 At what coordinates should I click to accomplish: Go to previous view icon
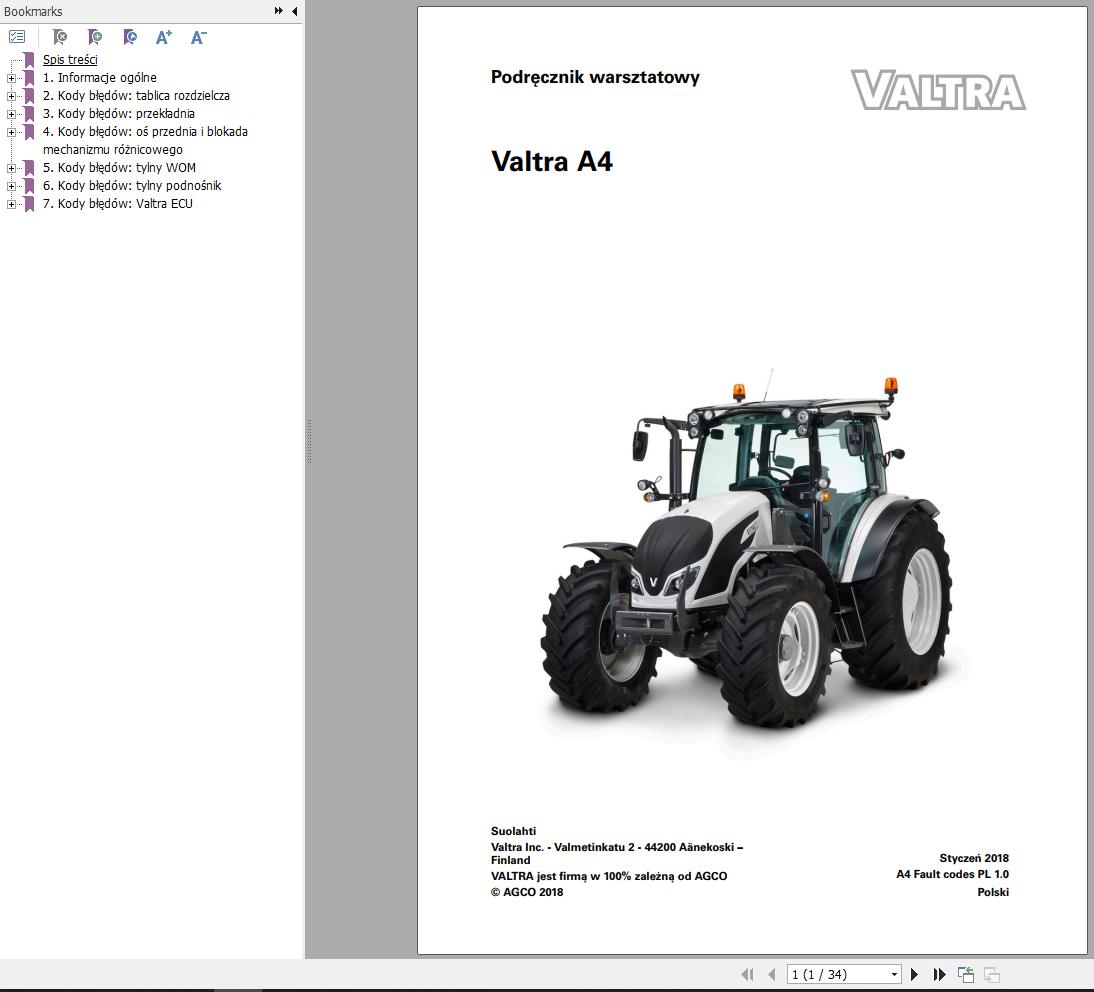pyautogui.click(x=965, y=972)
